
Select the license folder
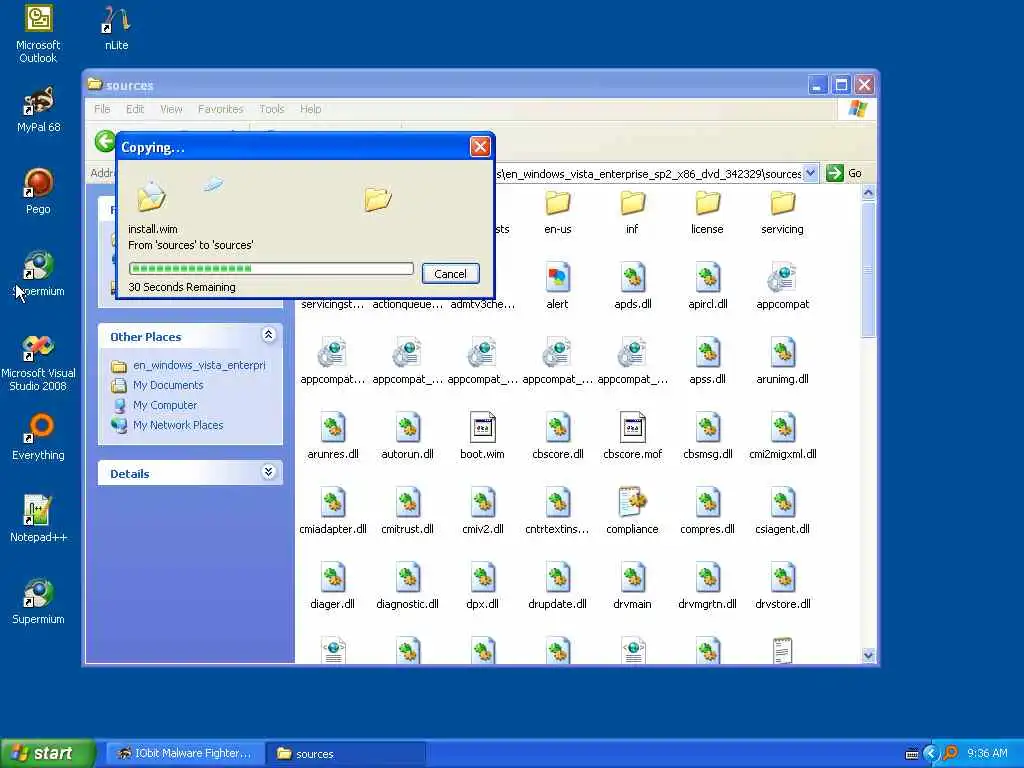tap(707, 213)
